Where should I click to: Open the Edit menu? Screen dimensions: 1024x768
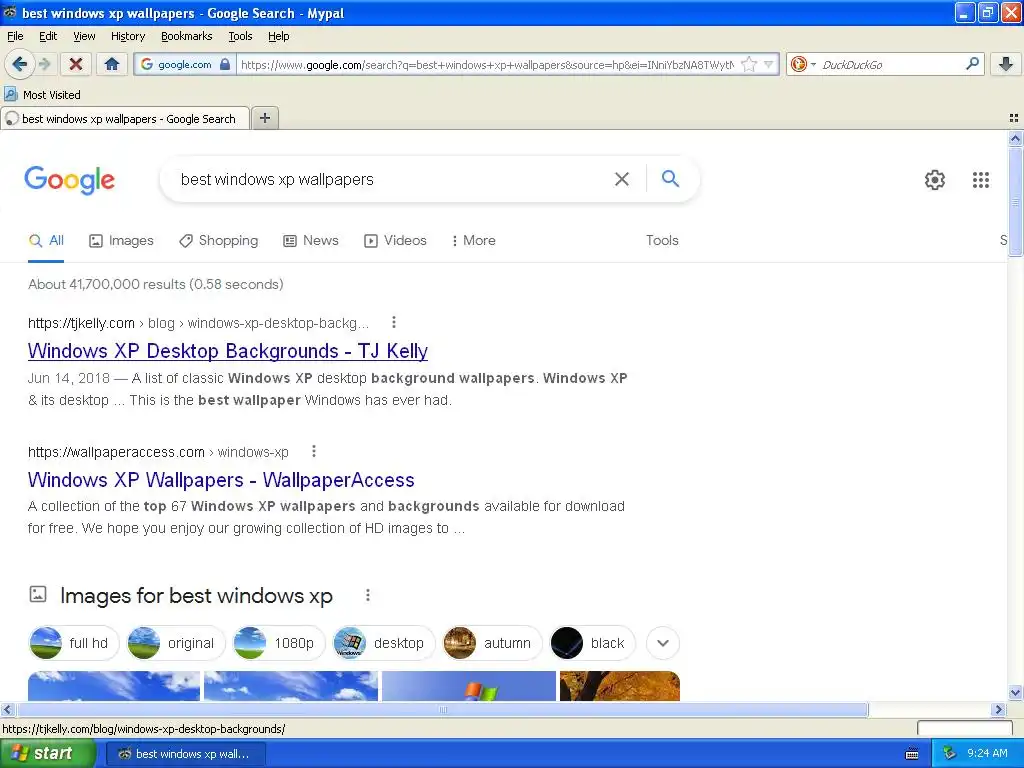coord(48,36)
